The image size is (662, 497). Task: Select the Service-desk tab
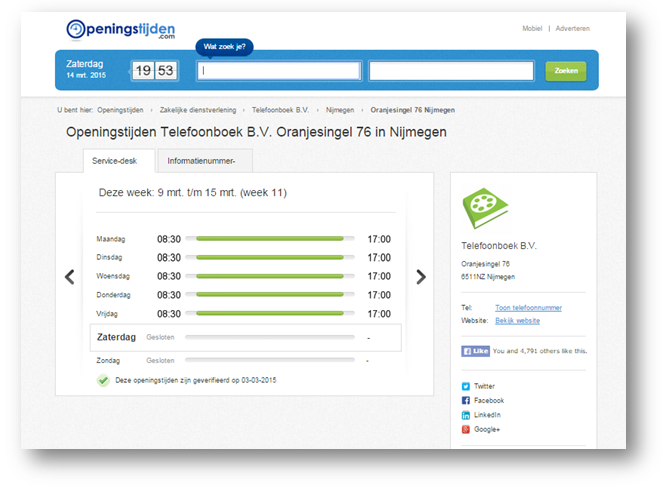[x=119, y=161]
